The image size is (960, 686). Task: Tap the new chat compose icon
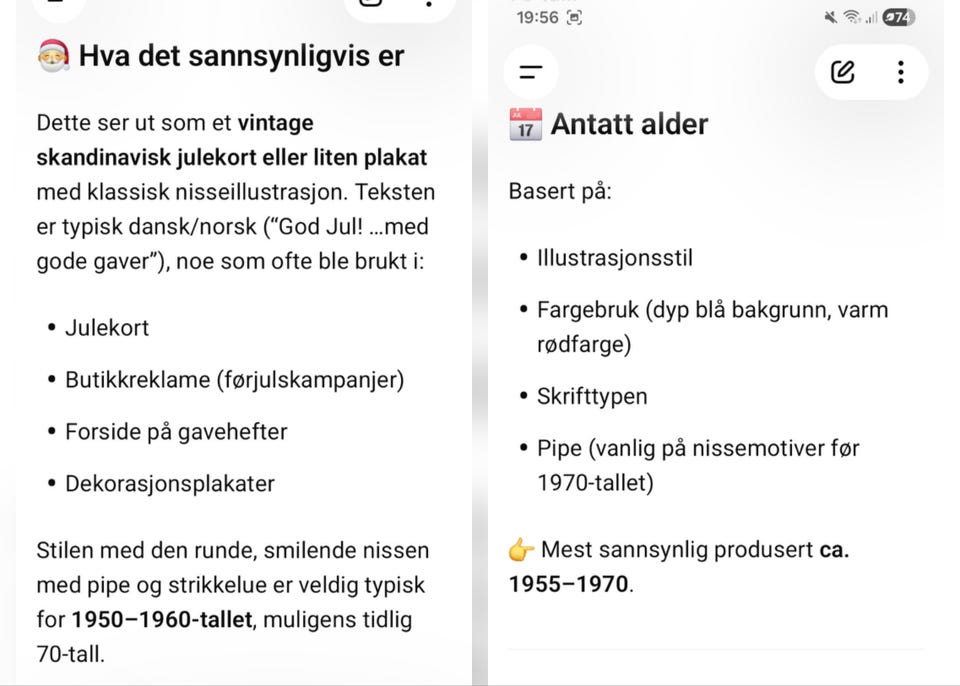click(x=842, y=72)
